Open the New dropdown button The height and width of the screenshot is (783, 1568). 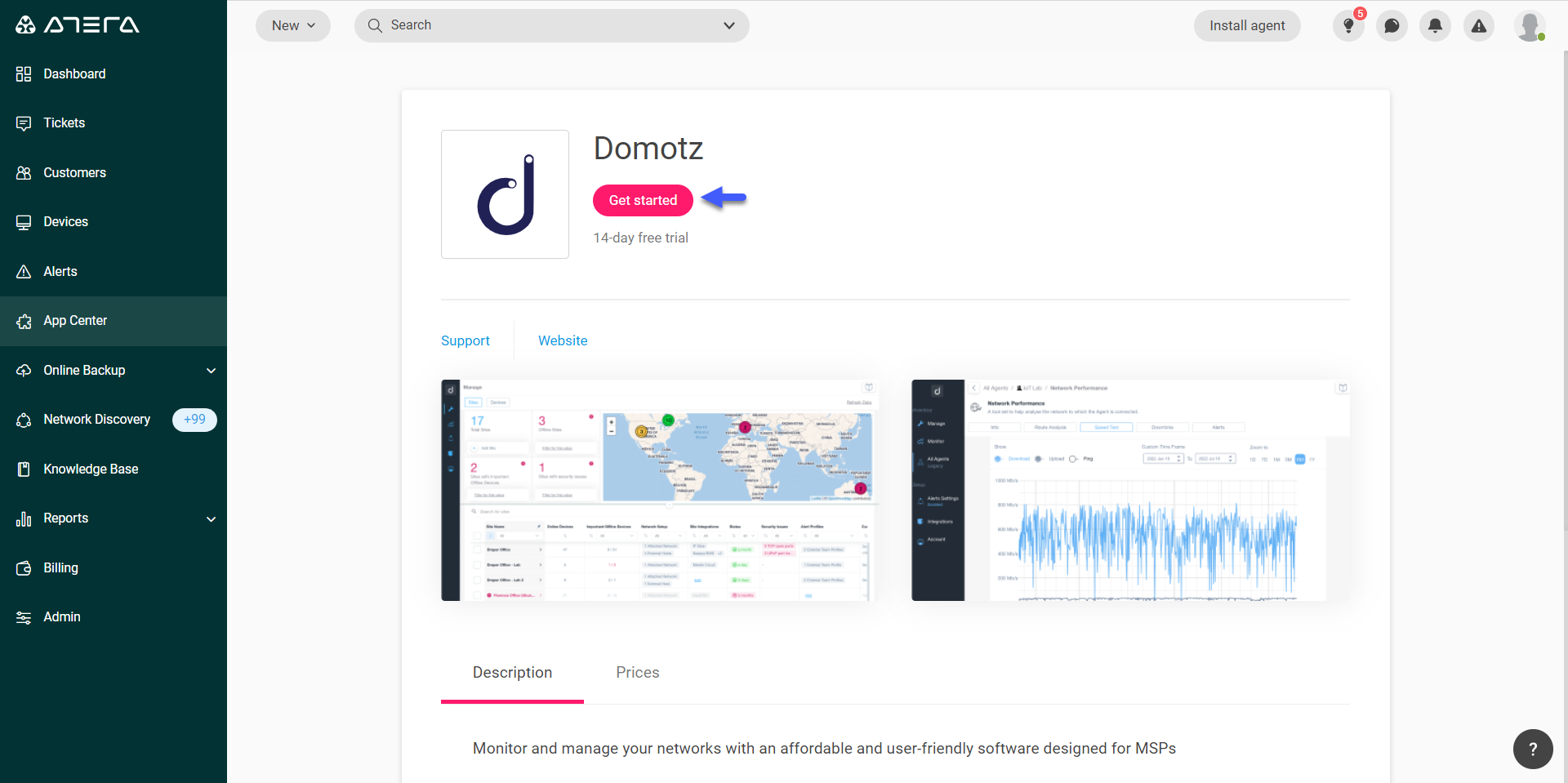[293, 25]
